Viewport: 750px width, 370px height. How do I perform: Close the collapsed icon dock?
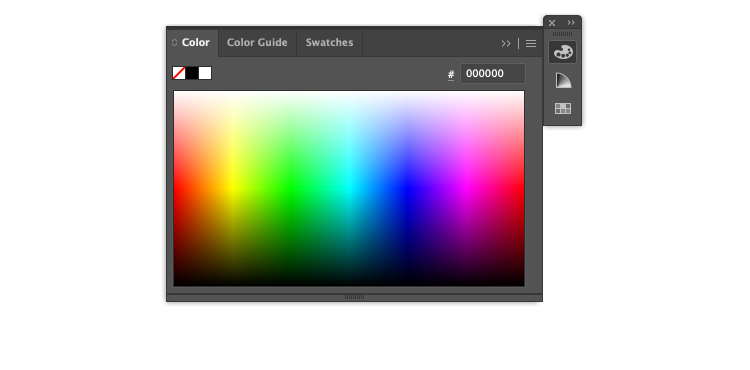click(552, 22)
